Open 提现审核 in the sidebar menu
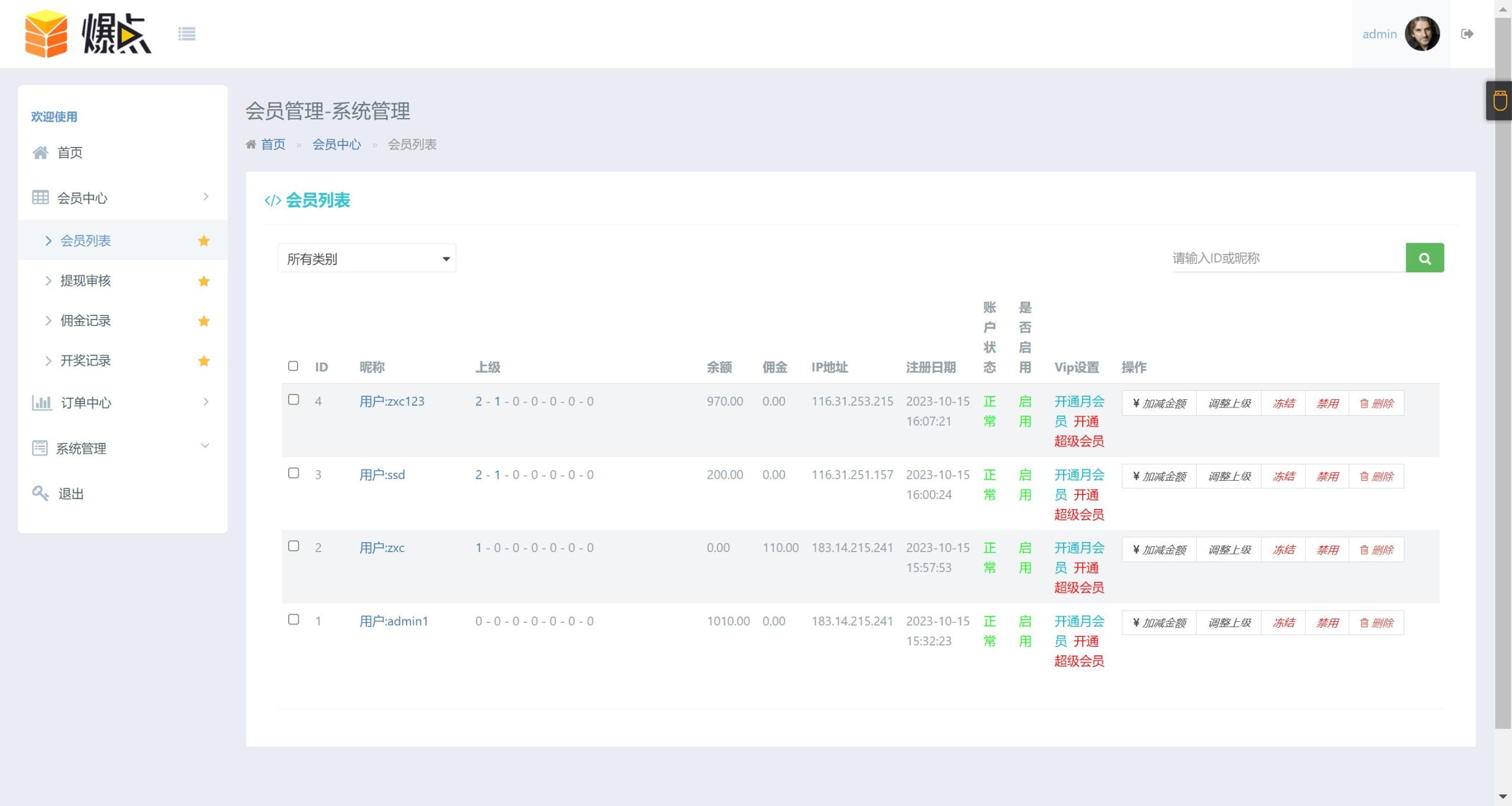Image resolution: width=1512 pixels, height=806 pixels. point(86,280)
